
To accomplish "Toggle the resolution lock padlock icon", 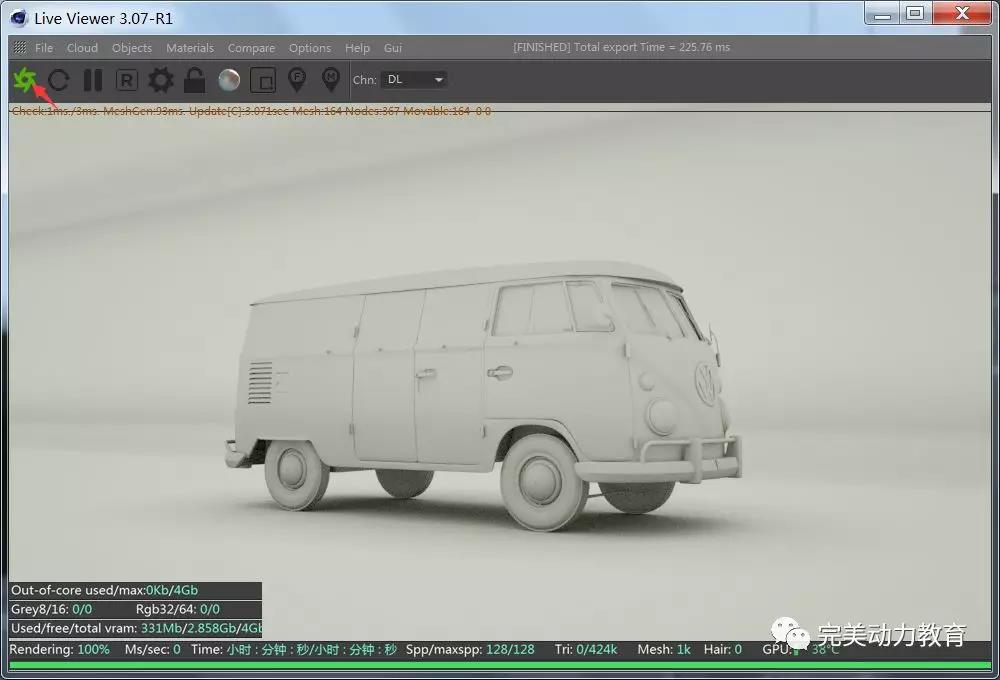I will (x=195, y=80).
